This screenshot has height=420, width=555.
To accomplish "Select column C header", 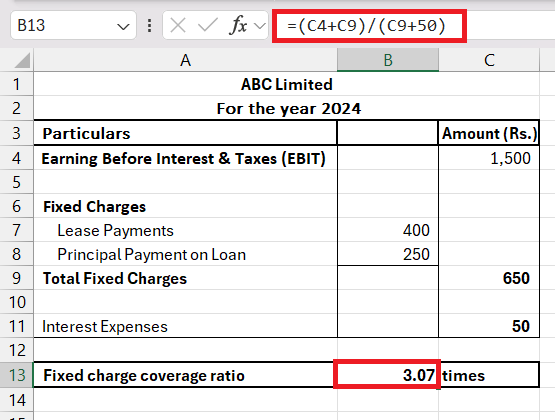I will tap(489, 60).
